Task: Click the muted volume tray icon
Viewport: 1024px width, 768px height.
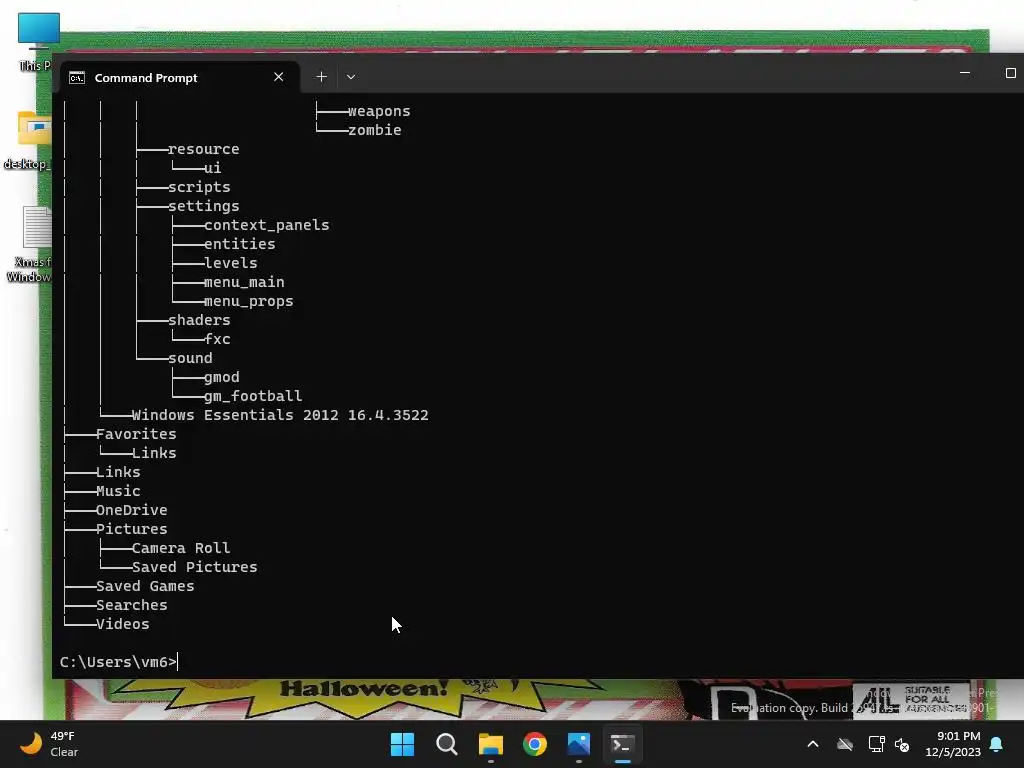Action: (x=902, y=744)
